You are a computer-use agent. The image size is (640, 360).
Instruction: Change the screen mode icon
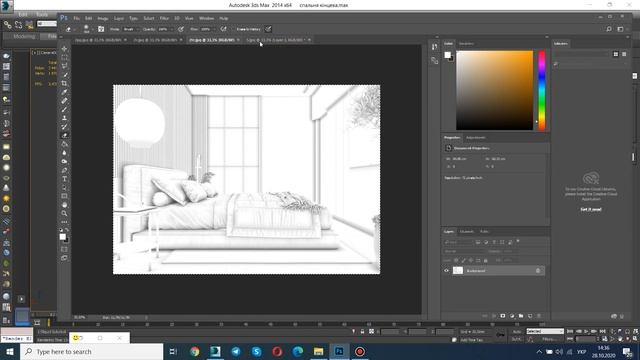click(x=64, y=258)
